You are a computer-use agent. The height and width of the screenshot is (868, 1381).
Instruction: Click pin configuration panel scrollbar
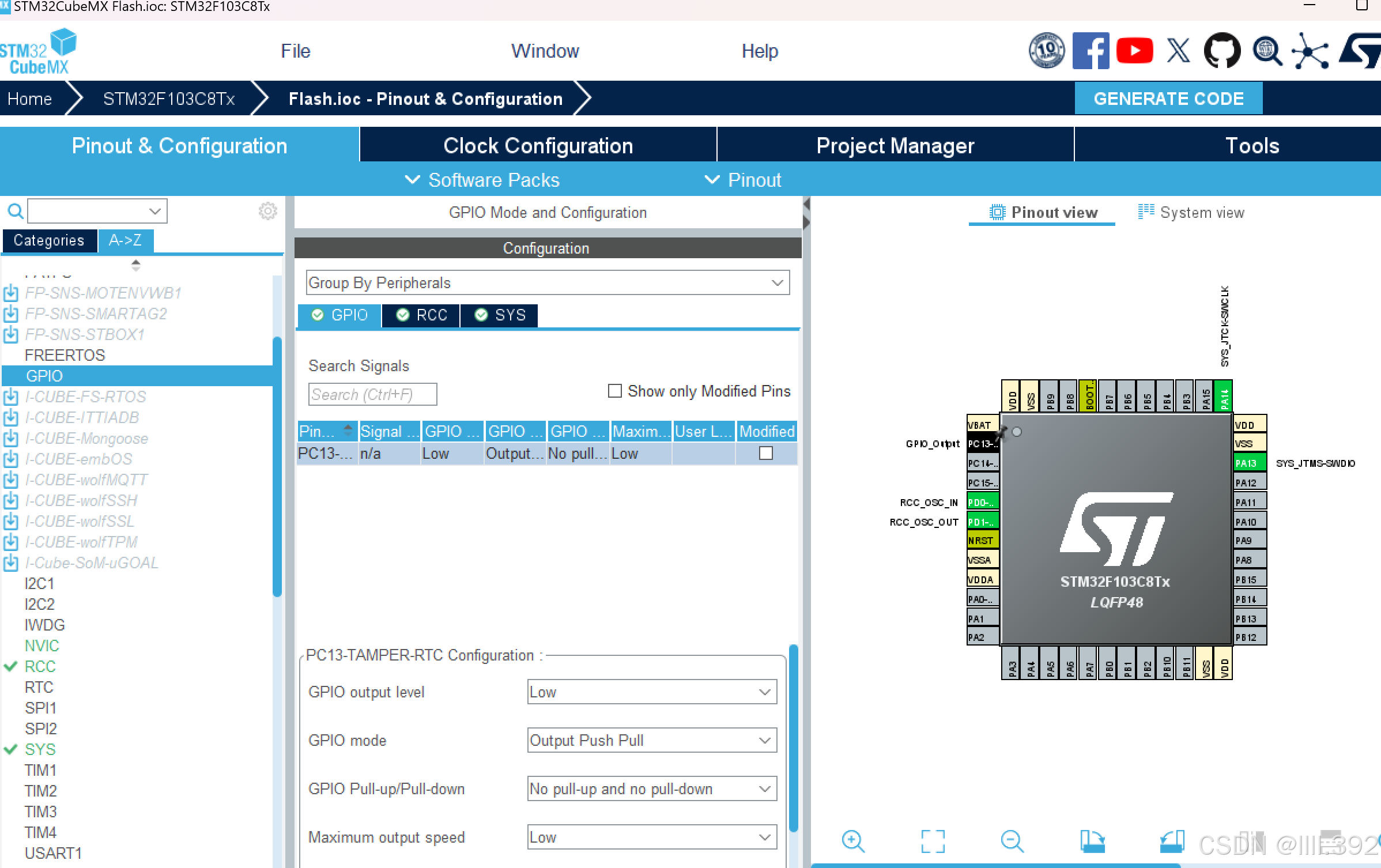point(793,738)
